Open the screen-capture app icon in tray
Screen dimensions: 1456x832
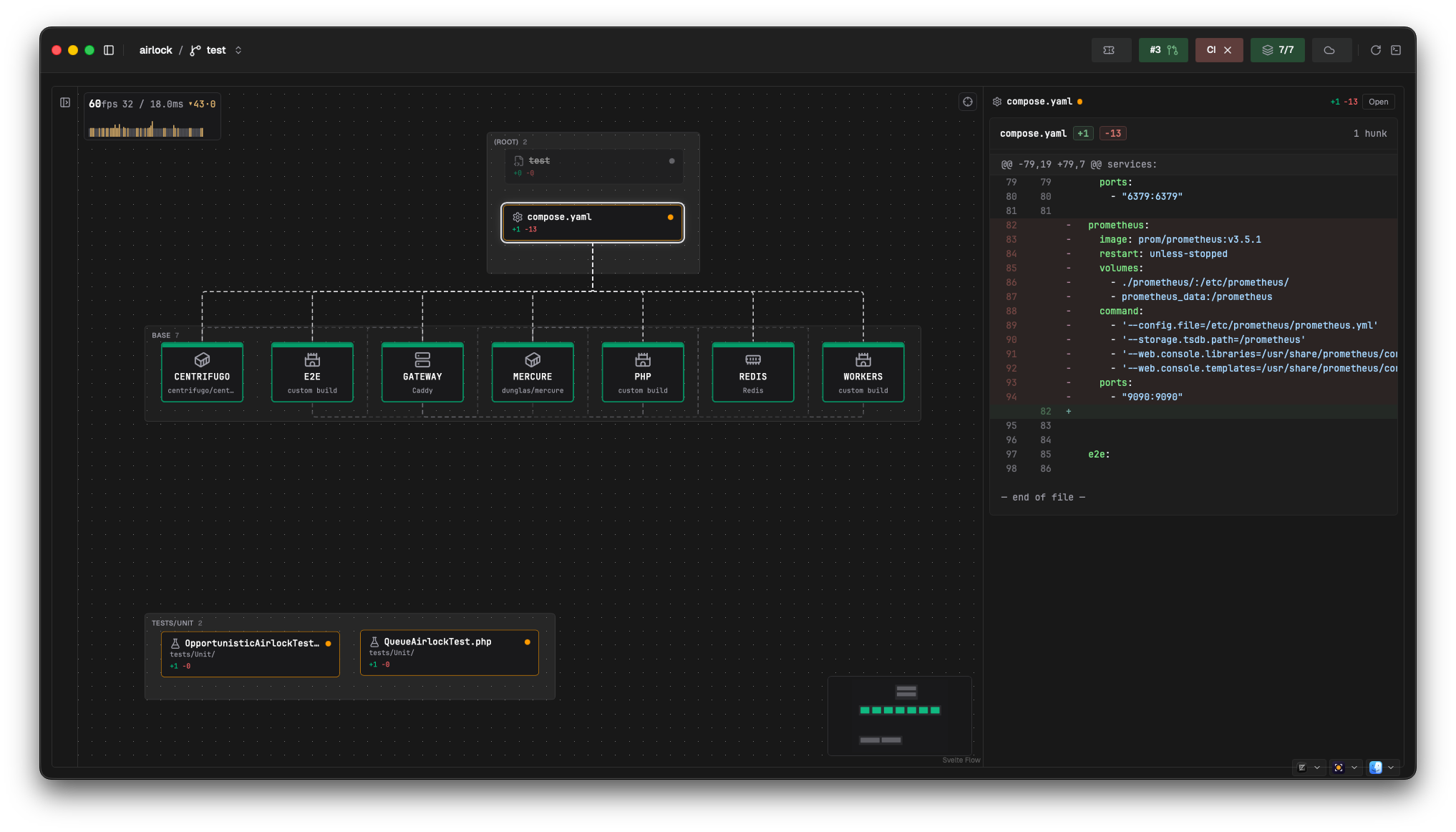click(x=1339, y=768)
